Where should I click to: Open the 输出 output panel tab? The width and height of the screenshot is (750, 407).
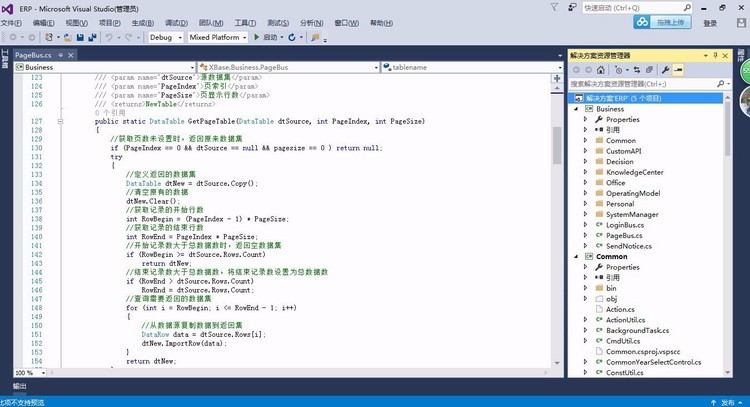[20, 386]
